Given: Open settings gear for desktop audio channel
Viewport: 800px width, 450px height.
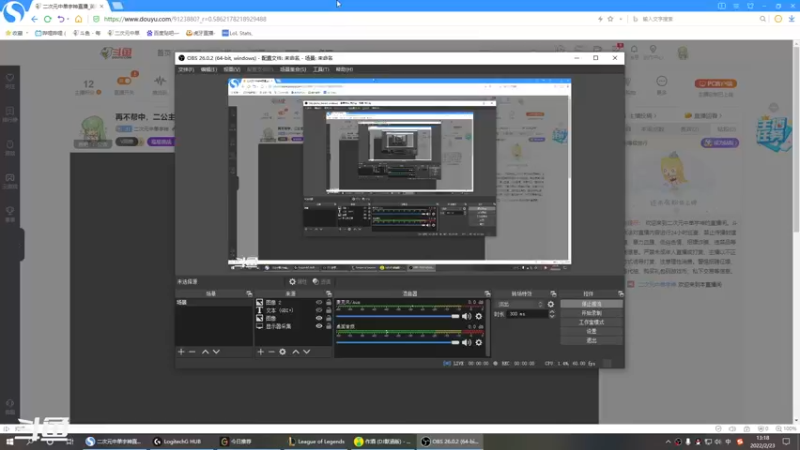Looking at the screenshot, I should point(479,342).
